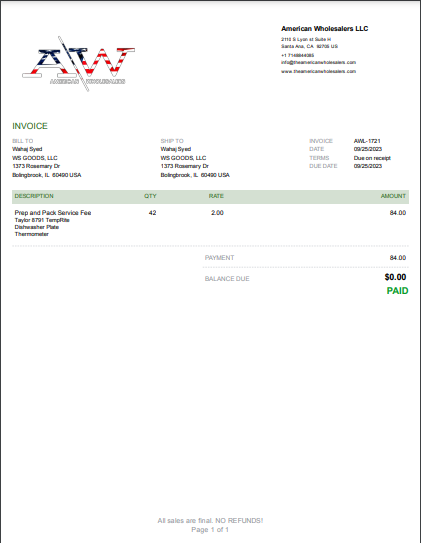421x543 pixels.
Task: Click 'Bolingbrook, IL 60490 USA' under Bill To
Action: [47, 175]
